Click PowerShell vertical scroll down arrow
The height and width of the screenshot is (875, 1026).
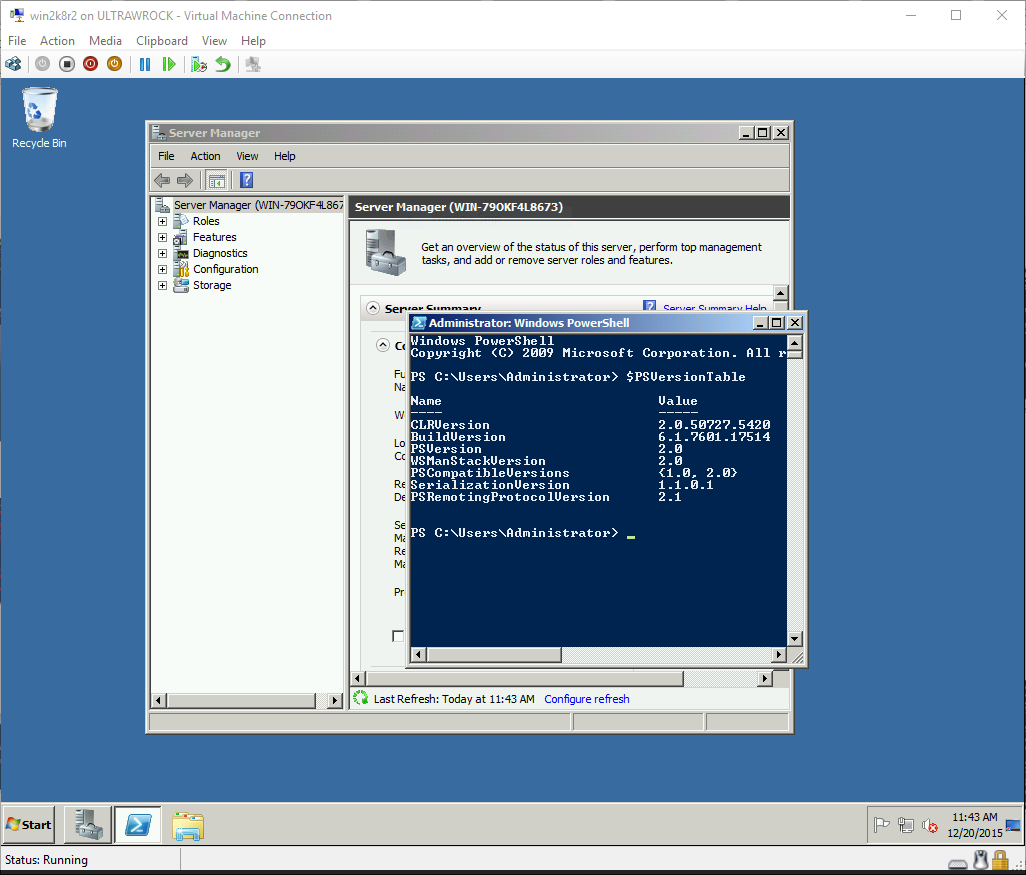[794, 639]
